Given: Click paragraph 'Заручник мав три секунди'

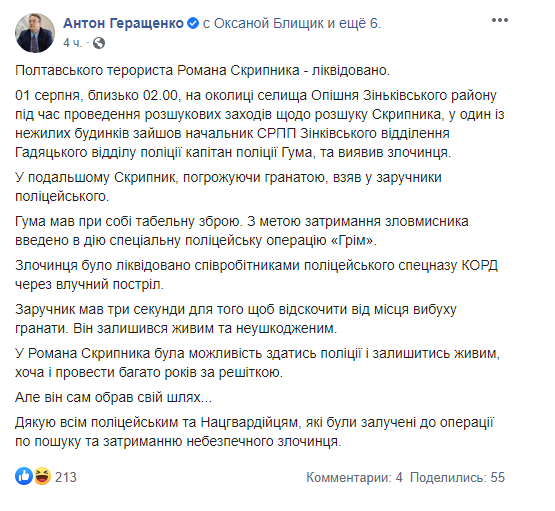Looking at the screenshot, I should click(x=236, y=319).
